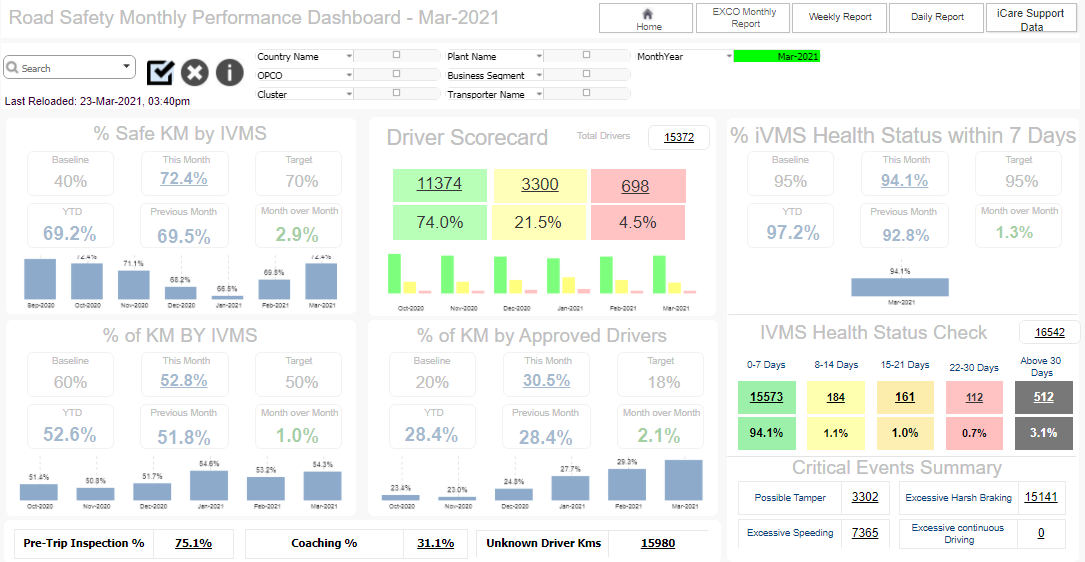This screenshot has width=1085, height=562.
Task: Click the Home icon button
Action: [646, 18]
